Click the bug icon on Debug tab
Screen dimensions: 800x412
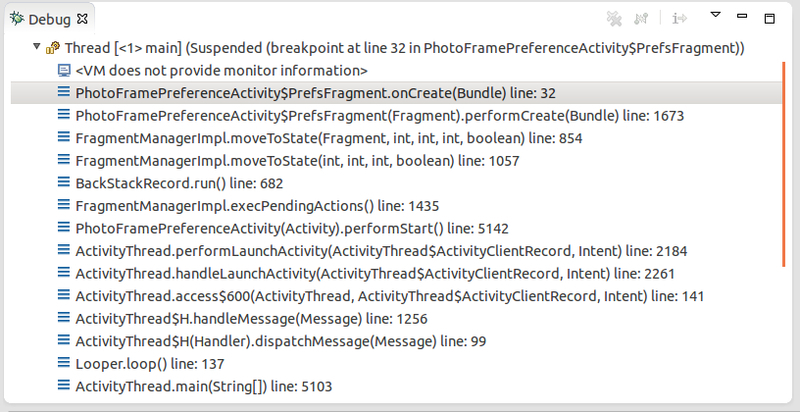(18, 19)
